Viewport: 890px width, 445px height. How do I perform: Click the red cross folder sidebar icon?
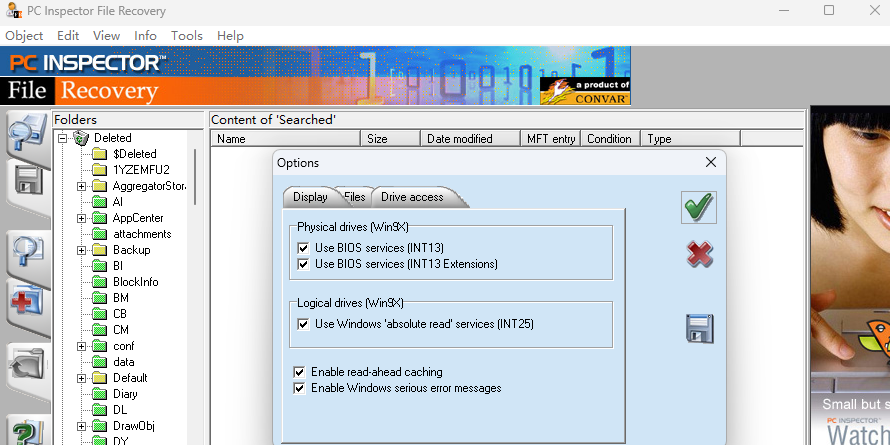coord(27,301)
